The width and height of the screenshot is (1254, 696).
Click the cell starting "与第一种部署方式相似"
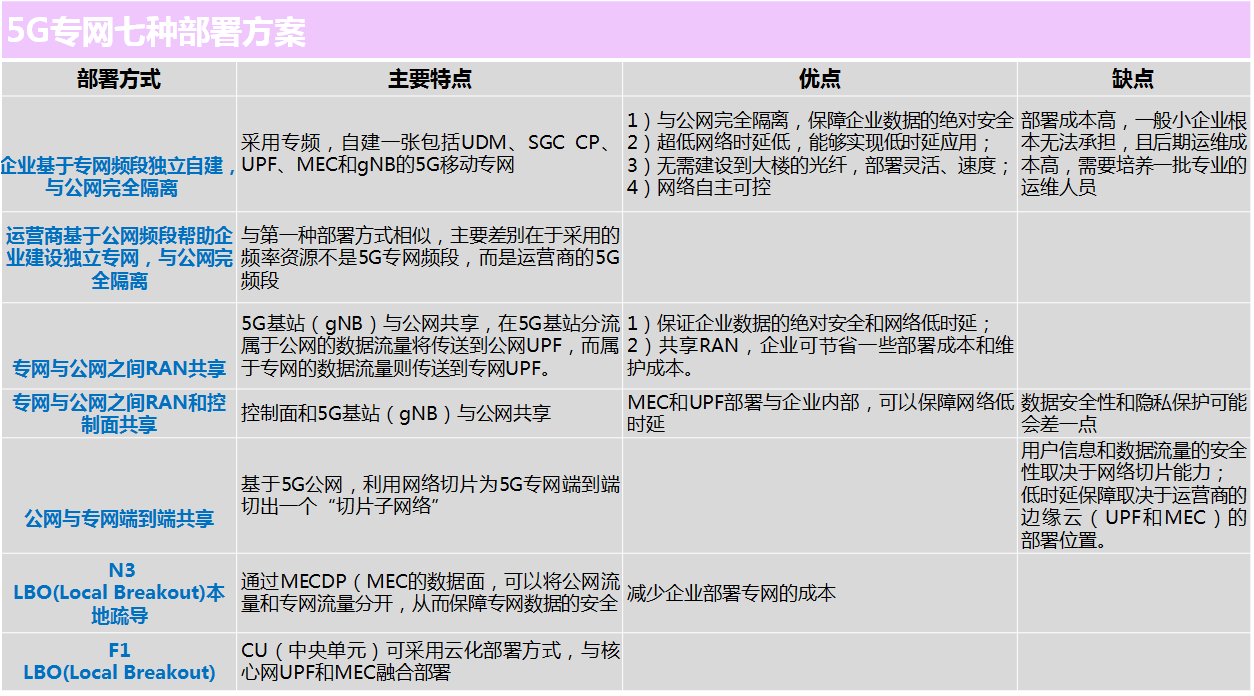coord(429,258)
